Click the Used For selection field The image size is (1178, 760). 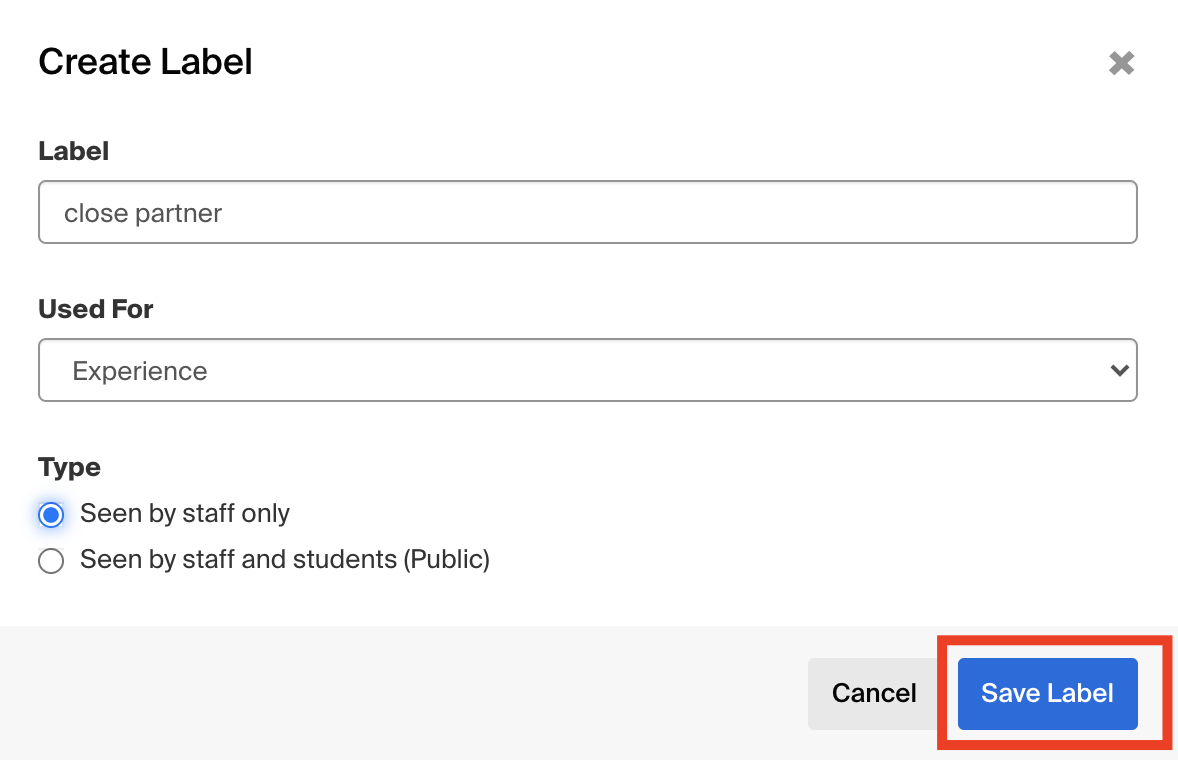click(x=588, y=370)
